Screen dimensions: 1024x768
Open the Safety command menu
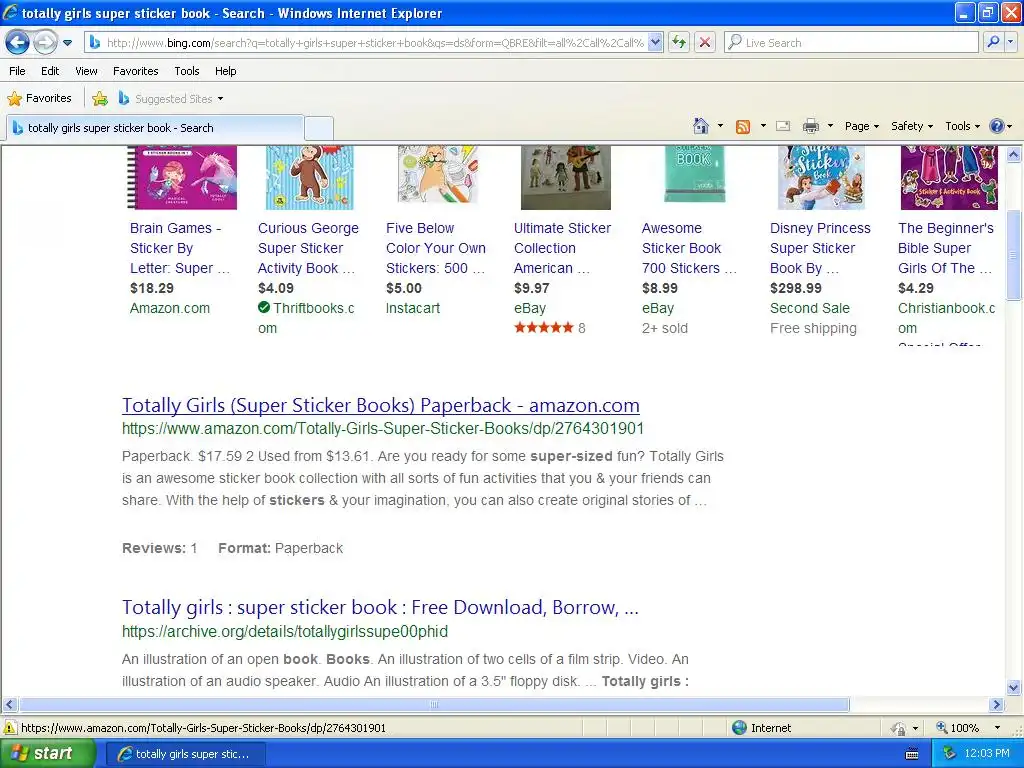[912, 126]
